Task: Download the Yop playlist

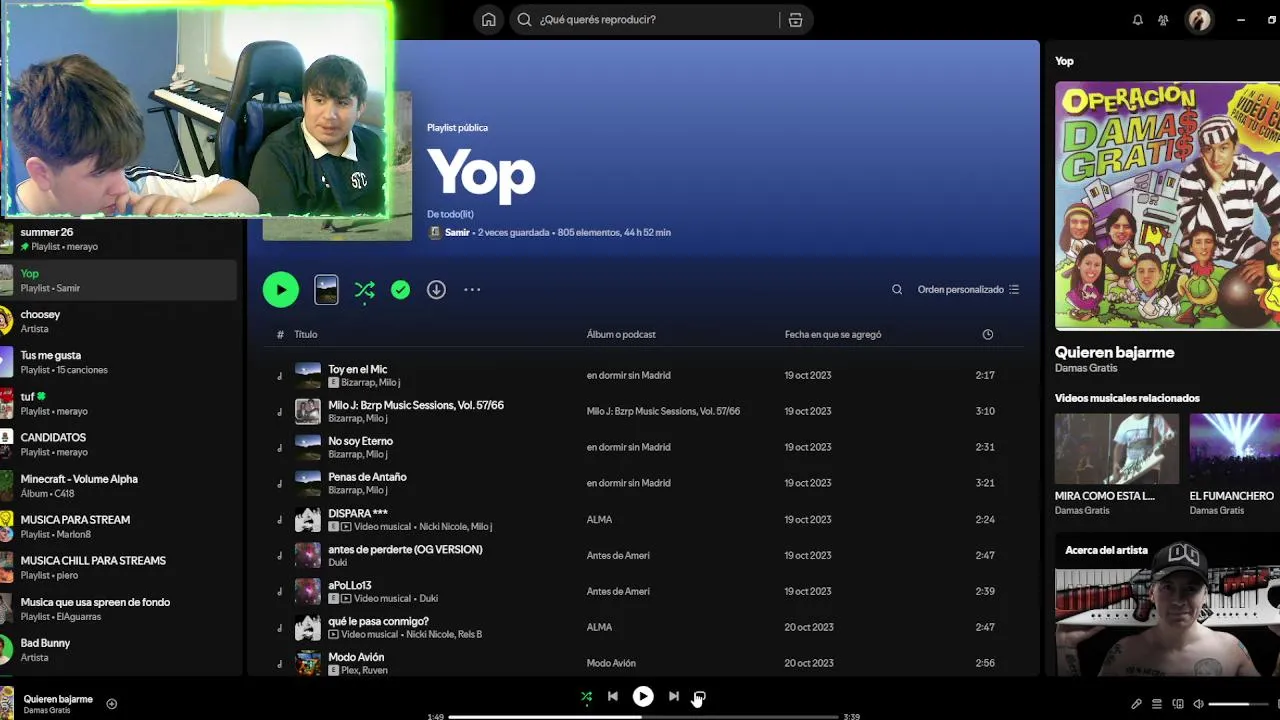Action: click(436, 290)
